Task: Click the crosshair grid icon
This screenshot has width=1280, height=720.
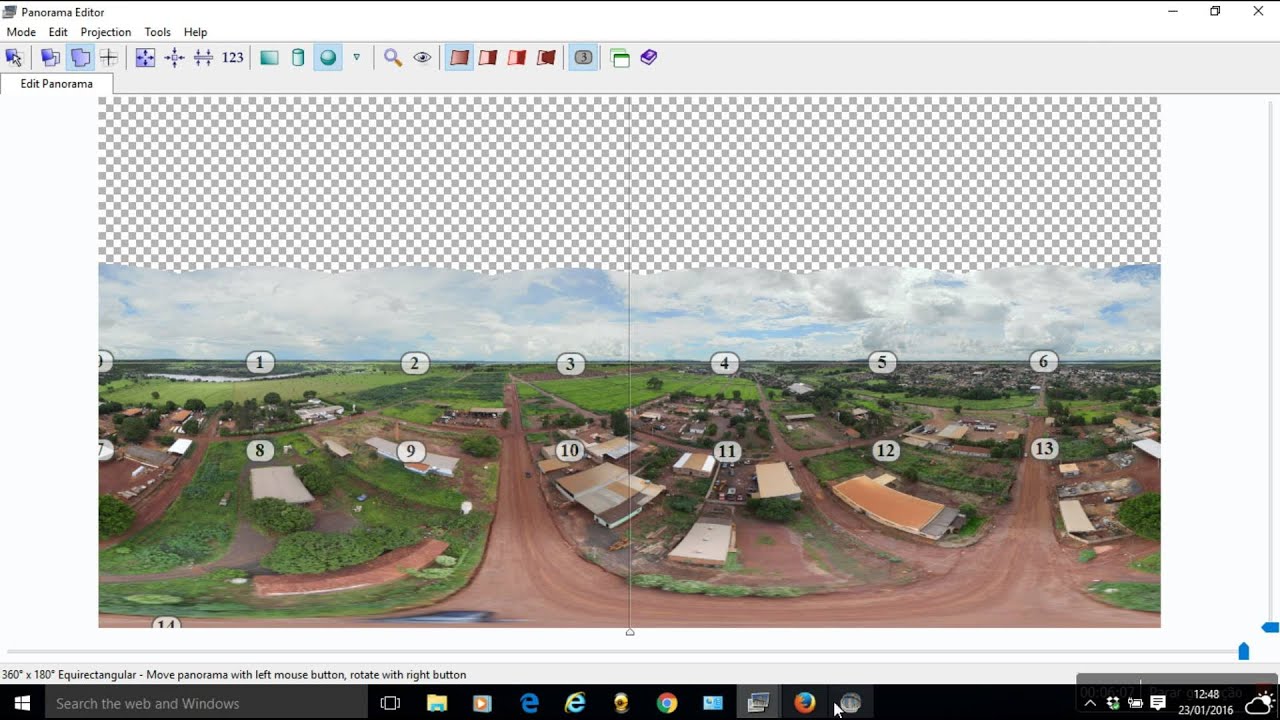Action: (x=109, y=58)
